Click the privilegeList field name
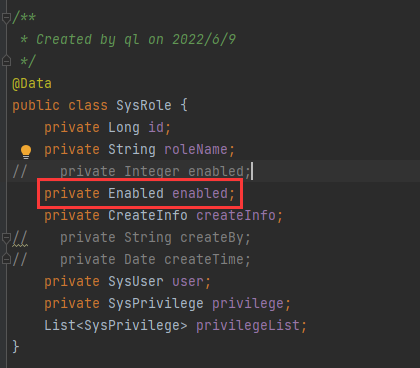Screen dimensions: 420x368 coord(248,325)
